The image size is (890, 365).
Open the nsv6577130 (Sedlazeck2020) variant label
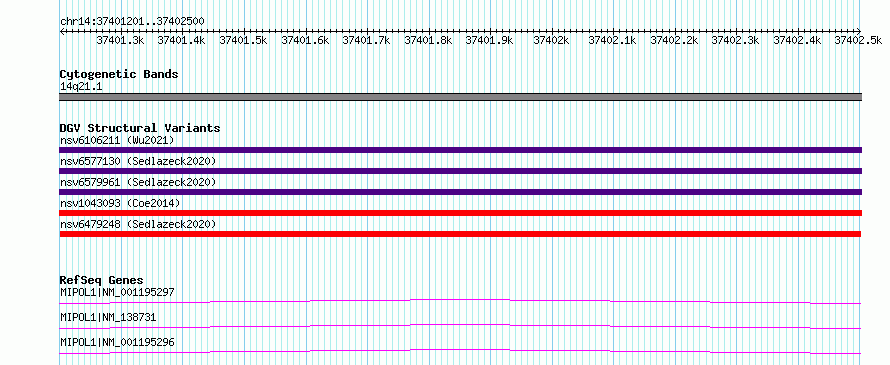point(138,162)
